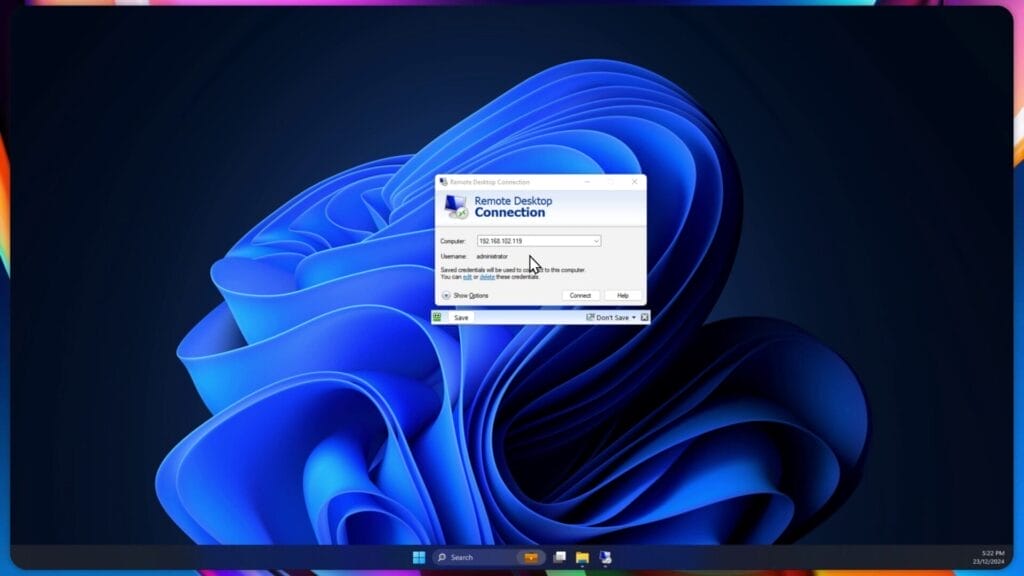Expand Show Options in the dialog
This screenshot has height=576, width=1024.
click(x=470, y=295)
